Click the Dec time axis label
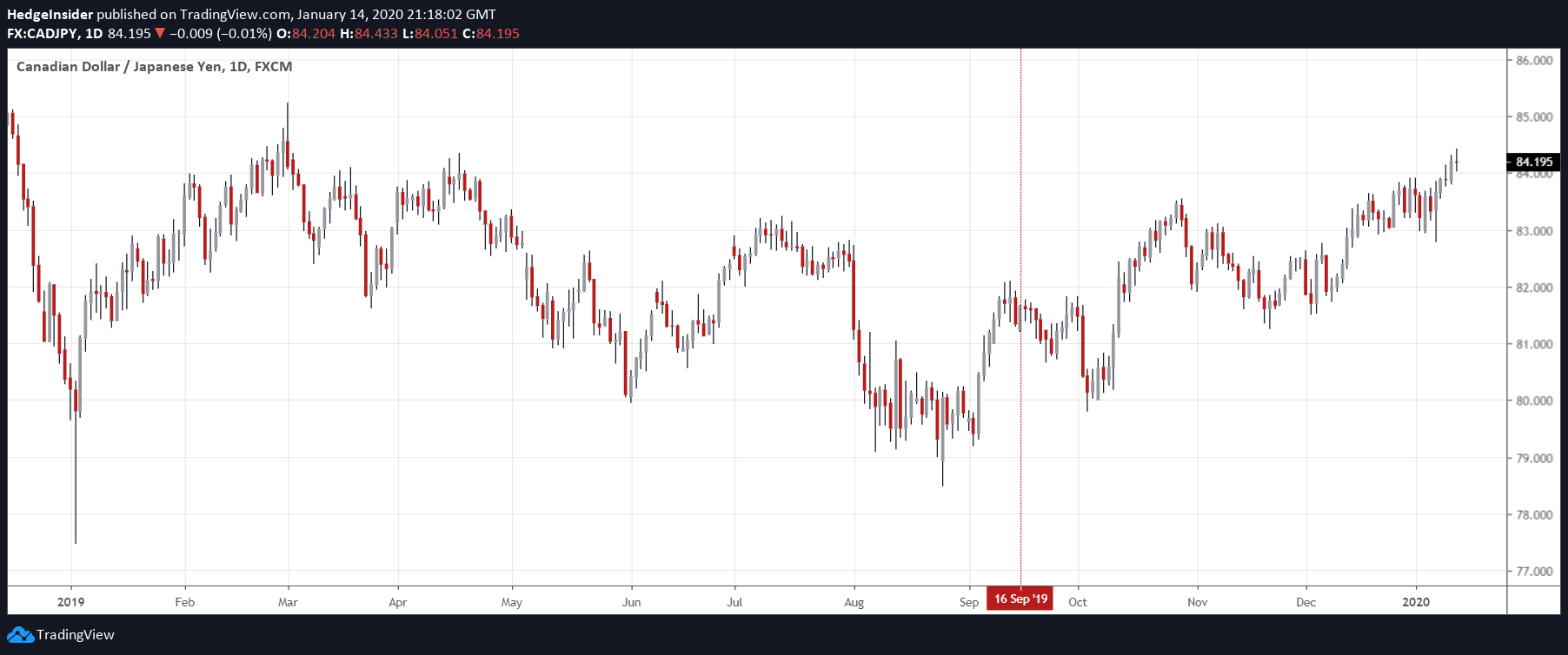This screenshot has height=655, width=1568. [1306, 602]
